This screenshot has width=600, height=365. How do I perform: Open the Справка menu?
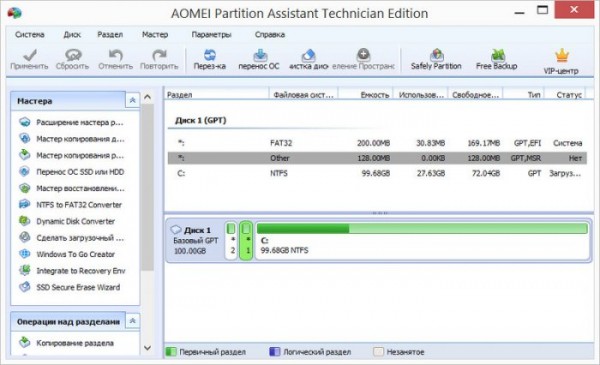pyautogui.click(x=270, y=34)
